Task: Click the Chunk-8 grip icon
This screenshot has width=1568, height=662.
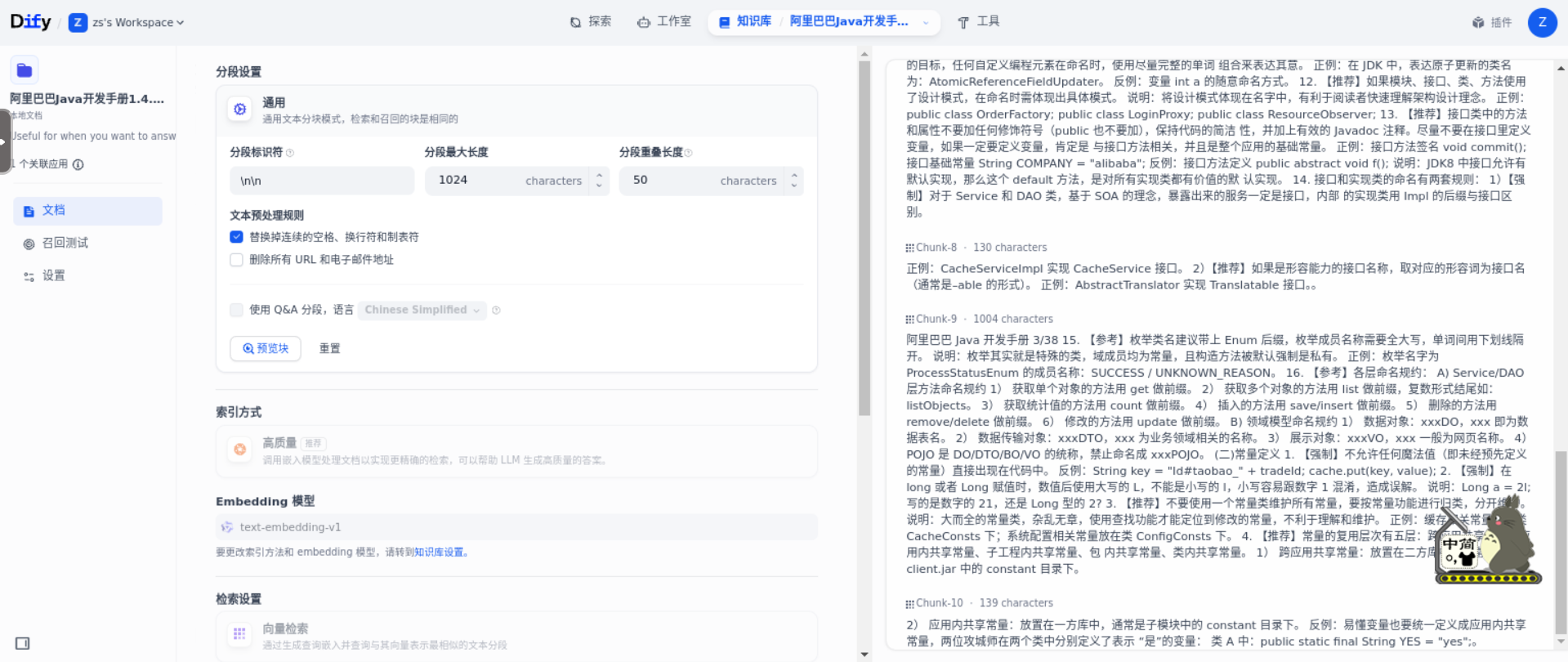Action: click(x=909, y=248)
